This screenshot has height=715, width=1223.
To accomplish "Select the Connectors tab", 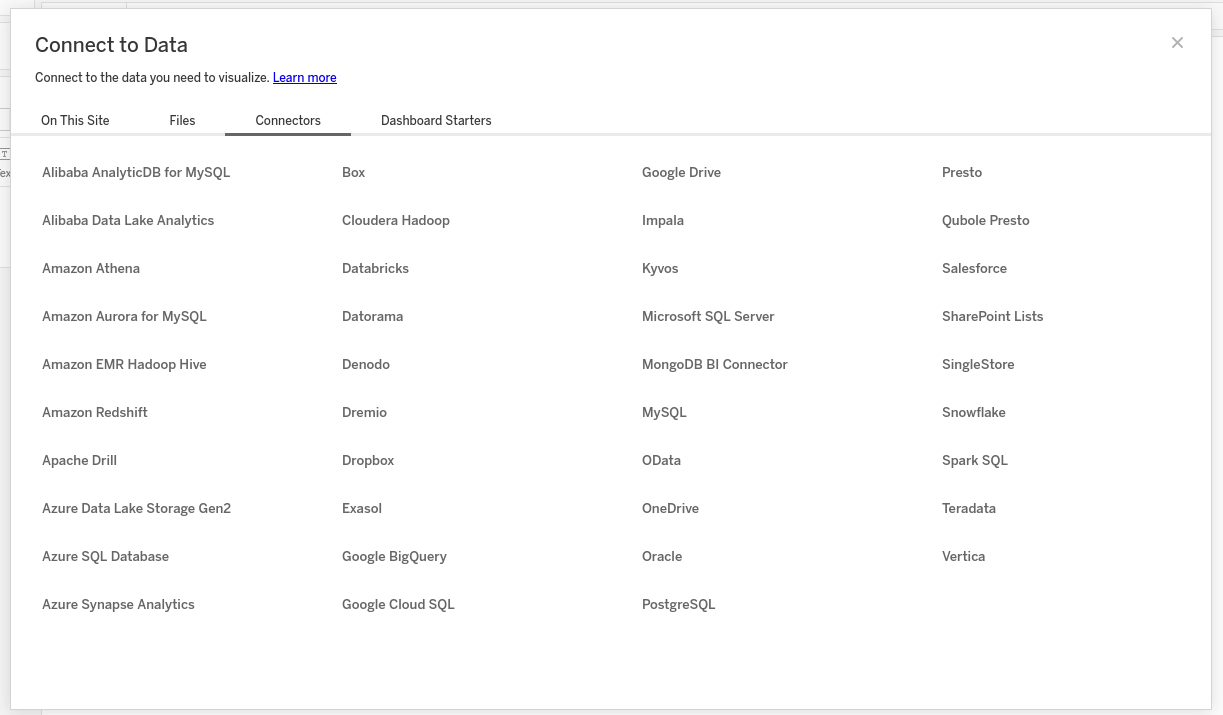I will coord(288,120).
